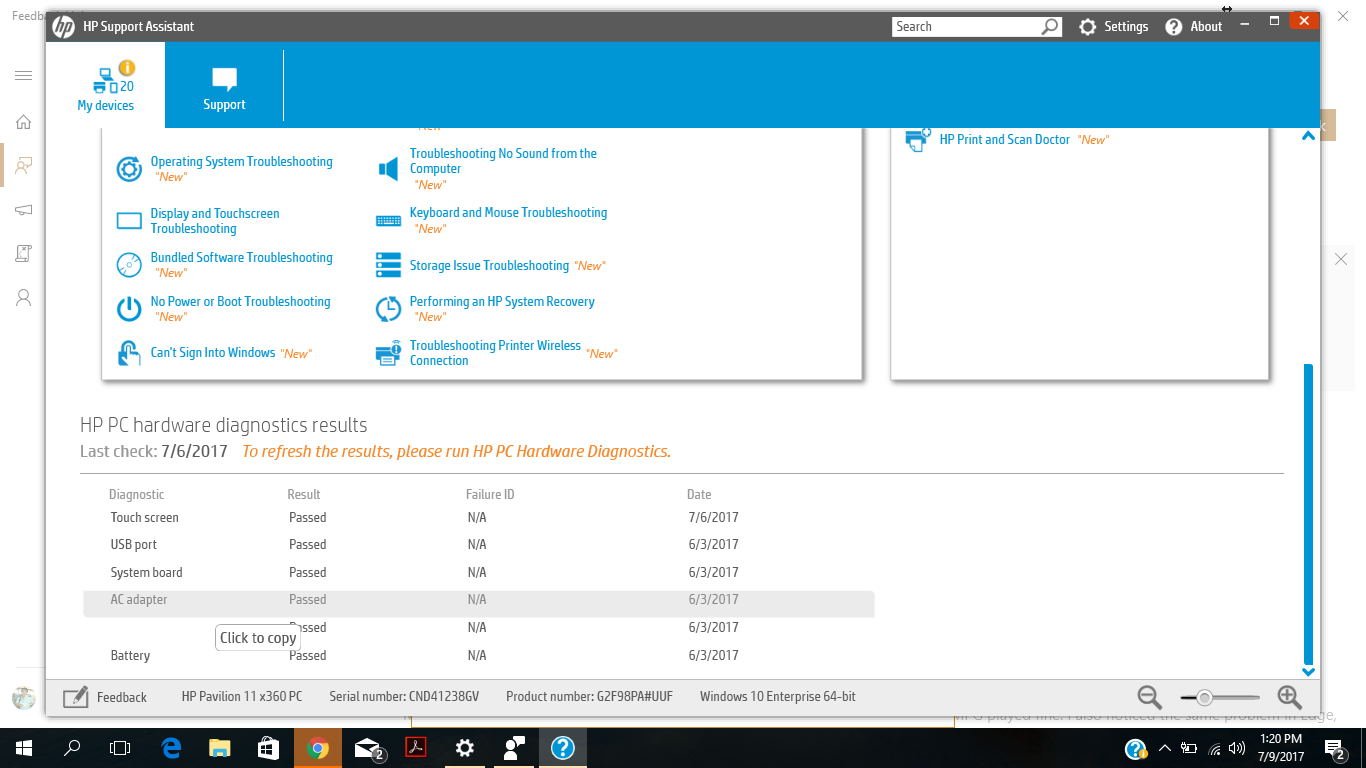Open Settings via the gear icon

pos(1087,26)
